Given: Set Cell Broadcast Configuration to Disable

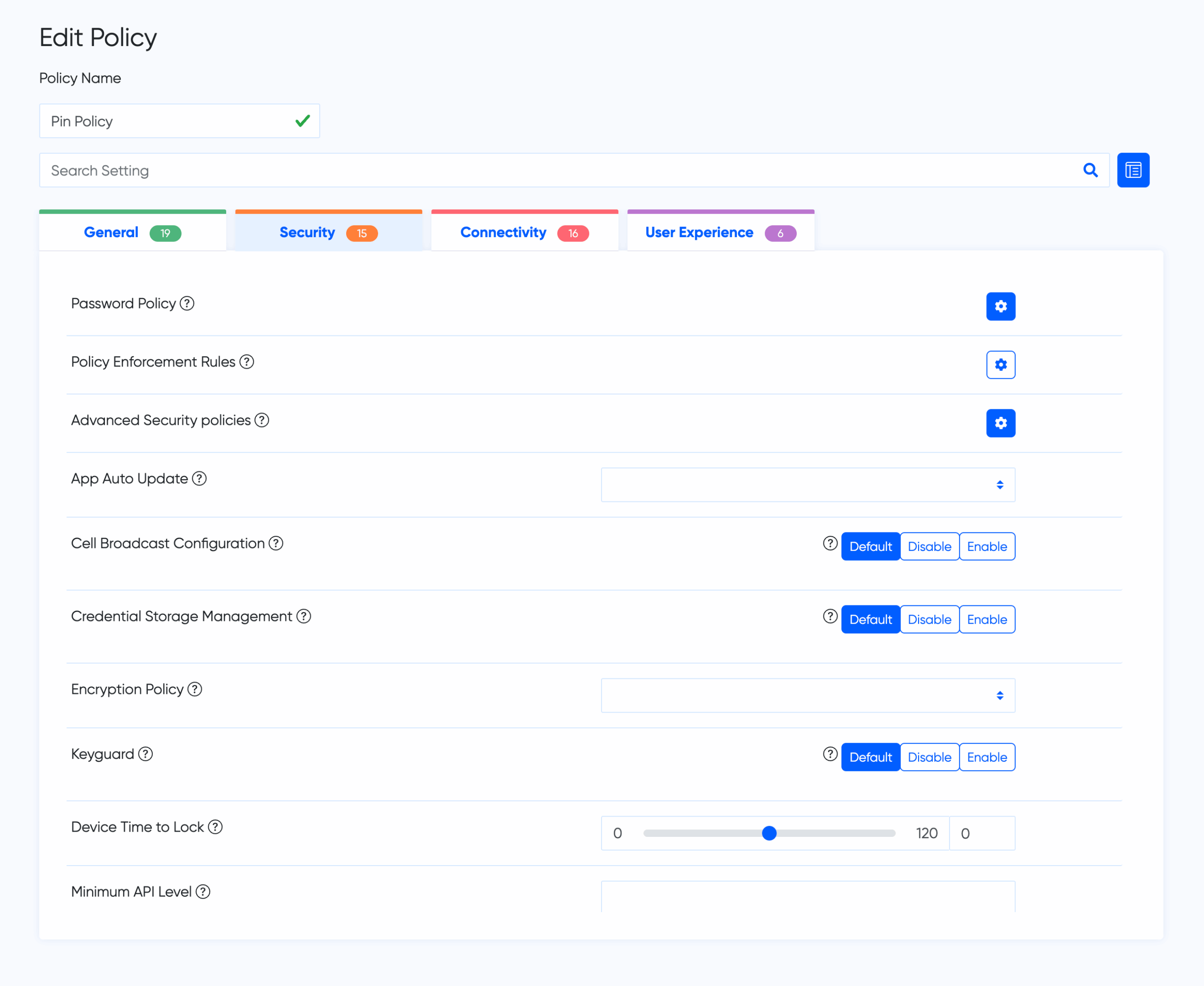Looking at the screenshot, I should click(929, 546).
